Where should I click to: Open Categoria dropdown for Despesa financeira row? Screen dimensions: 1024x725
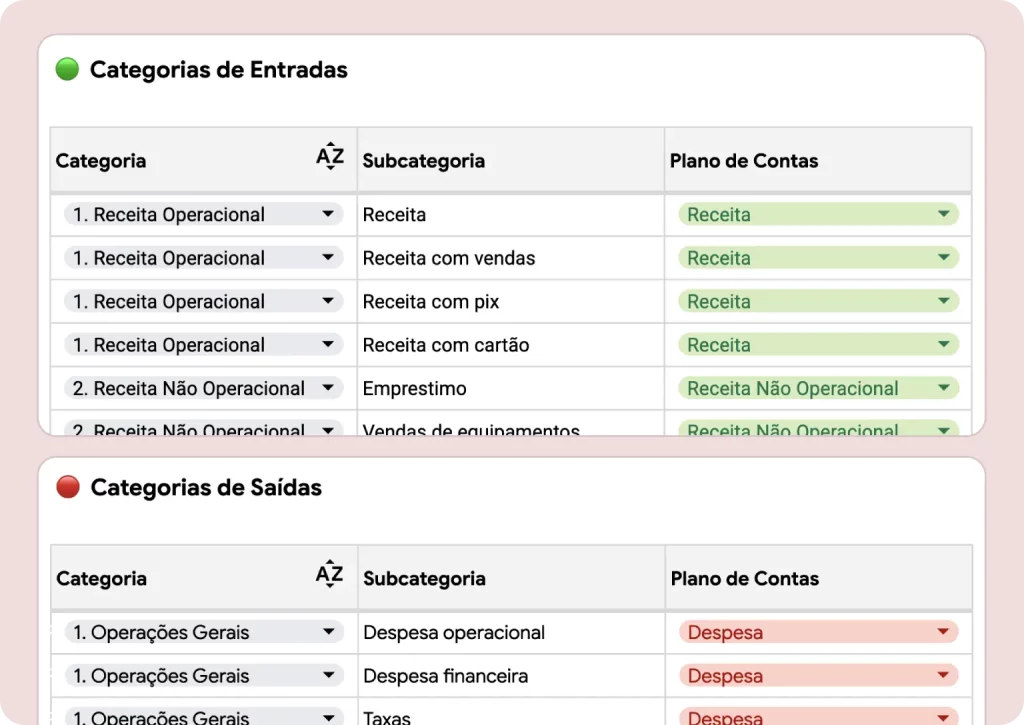coord(204,675)
